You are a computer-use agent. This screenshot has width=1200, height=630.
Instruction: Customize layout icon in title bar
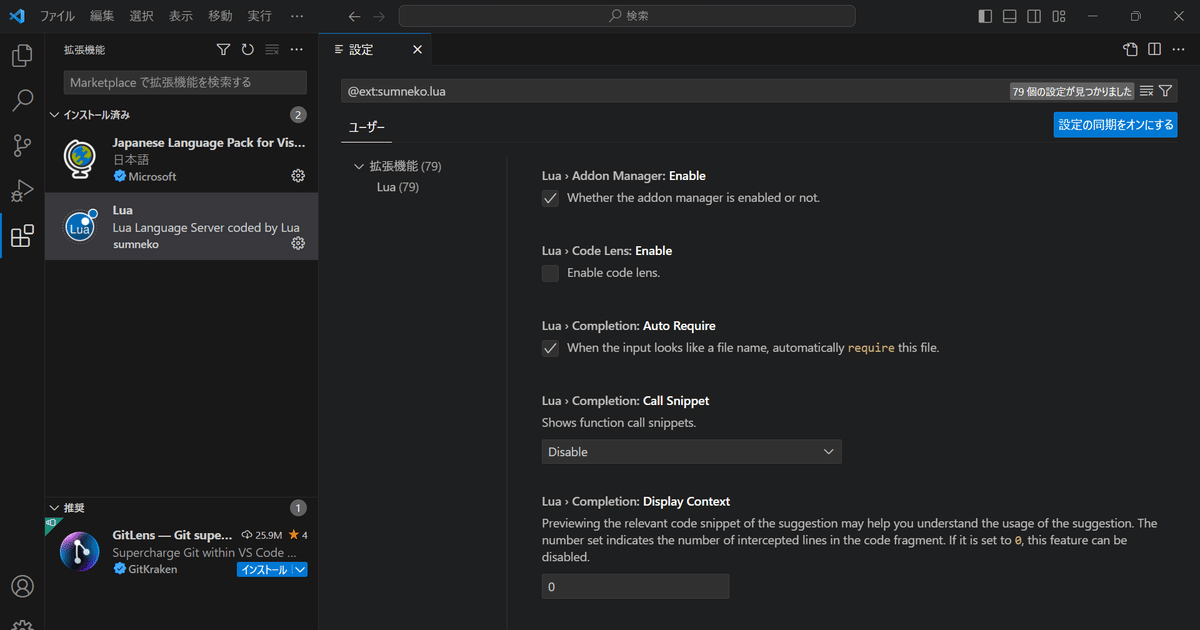1058,16
